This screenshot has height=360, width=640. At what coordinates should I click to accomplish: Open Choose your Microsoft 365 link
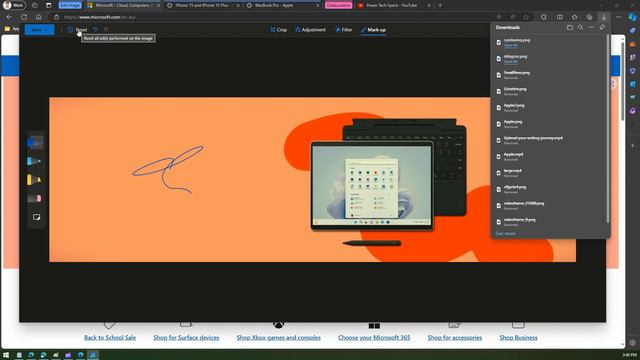(x=374, y=338)
